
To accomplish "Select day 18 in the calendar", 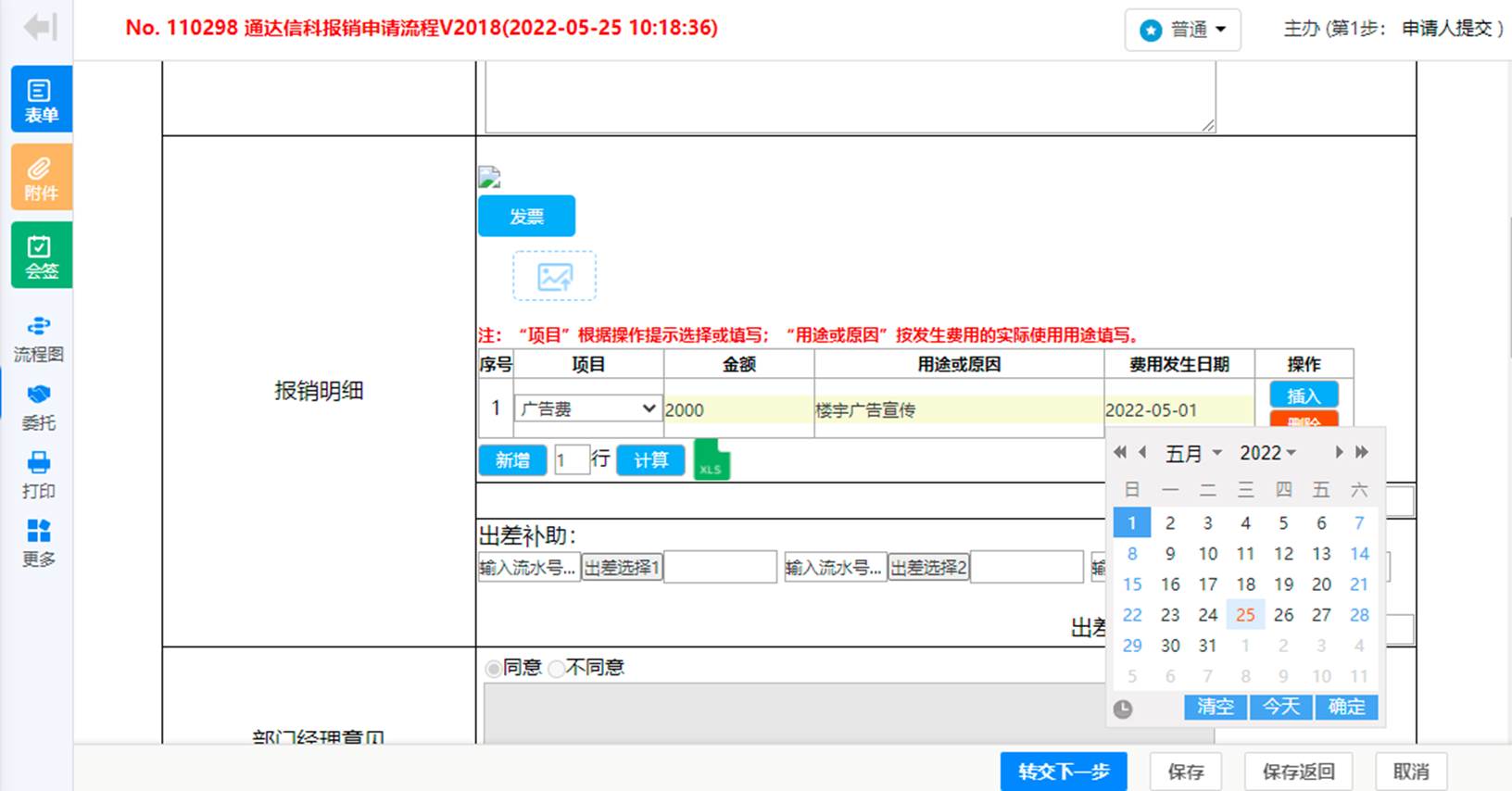I will tap(1245, 584).
